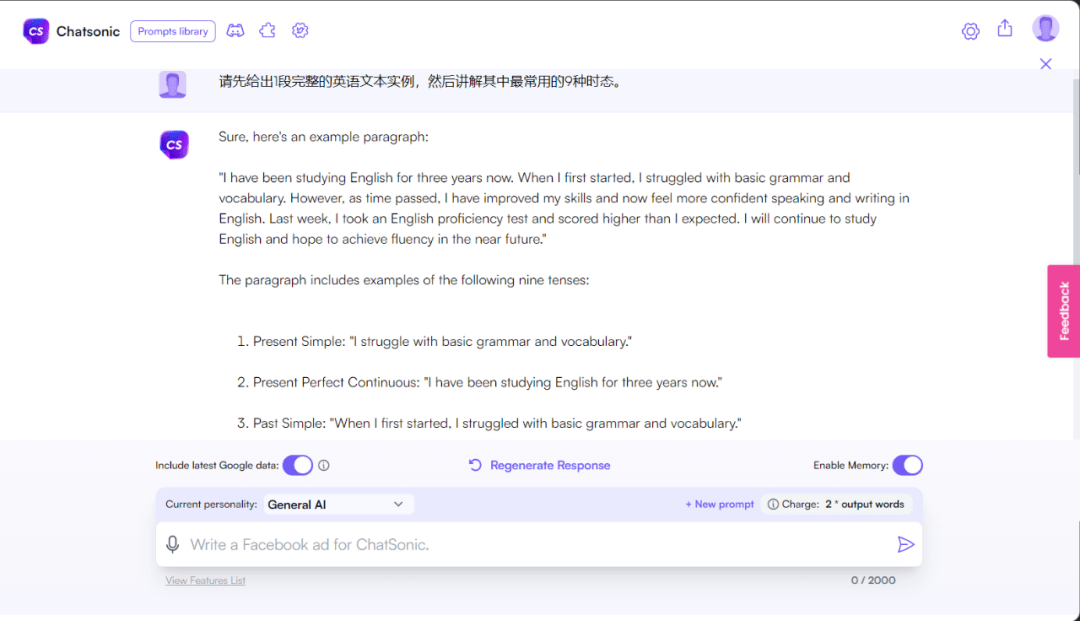Click the Twitter badge icon in top bar

(x=300, y=31)
